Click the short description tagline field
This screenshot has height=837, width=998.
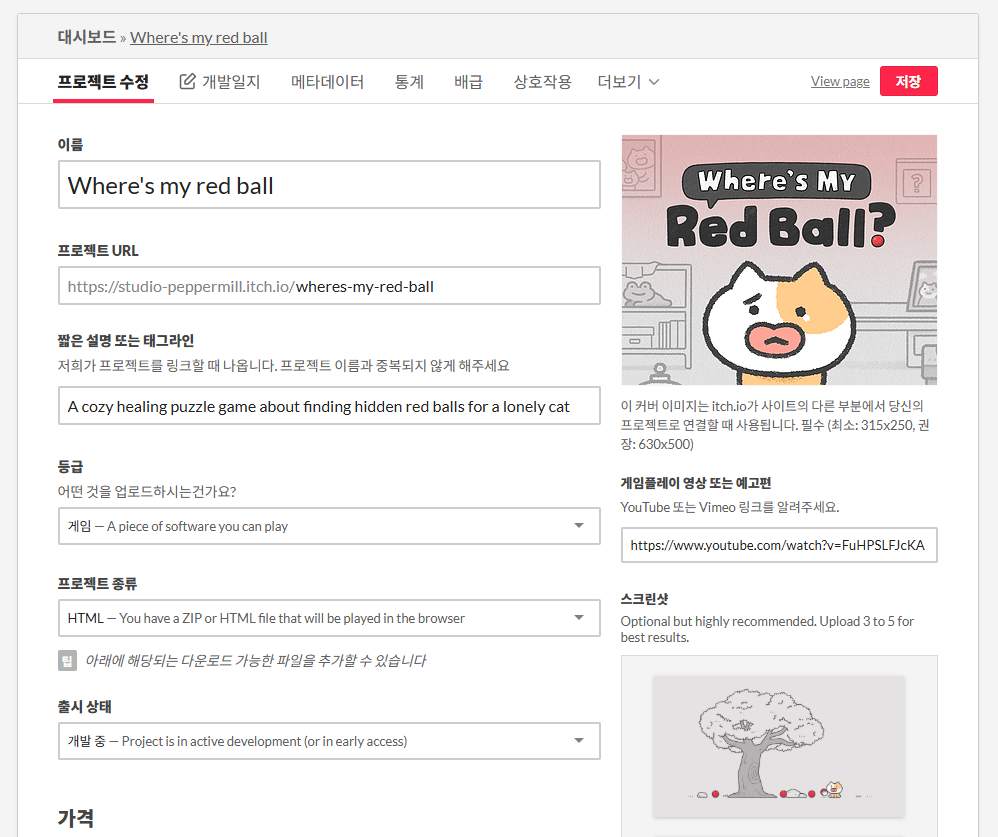pyautogui.click(x=329, y=406)
